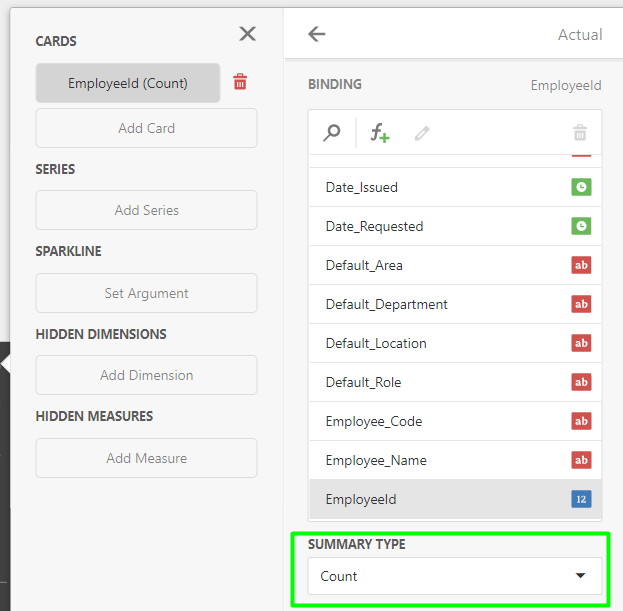
Task: Select the EmployeeId (Count) card
Action: pos(128,83)
